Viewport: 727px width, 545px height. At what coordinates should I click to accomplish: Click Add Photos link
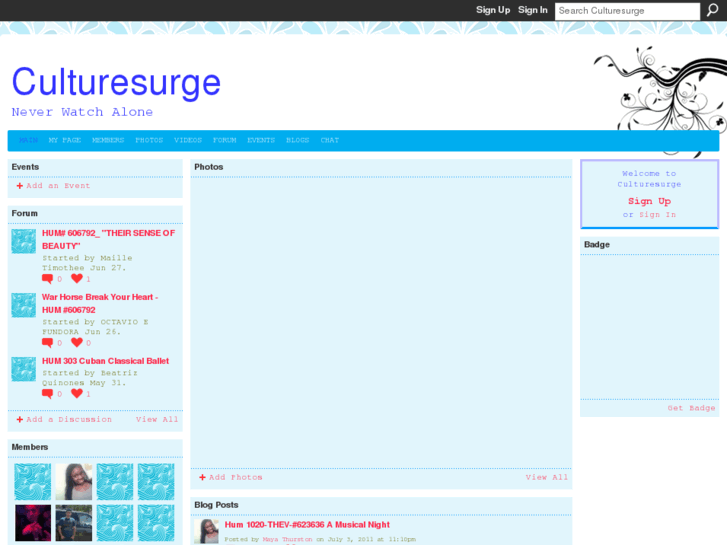(x=236, y=477)
